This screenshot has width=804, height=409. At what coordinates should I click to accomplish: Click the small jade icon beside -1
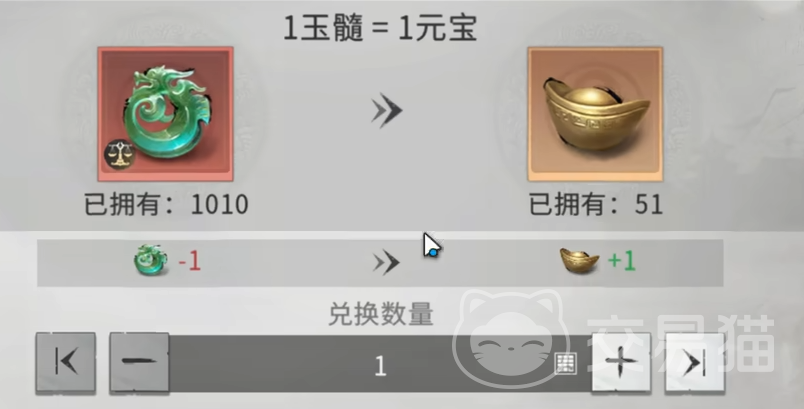[x=150, y=261]
